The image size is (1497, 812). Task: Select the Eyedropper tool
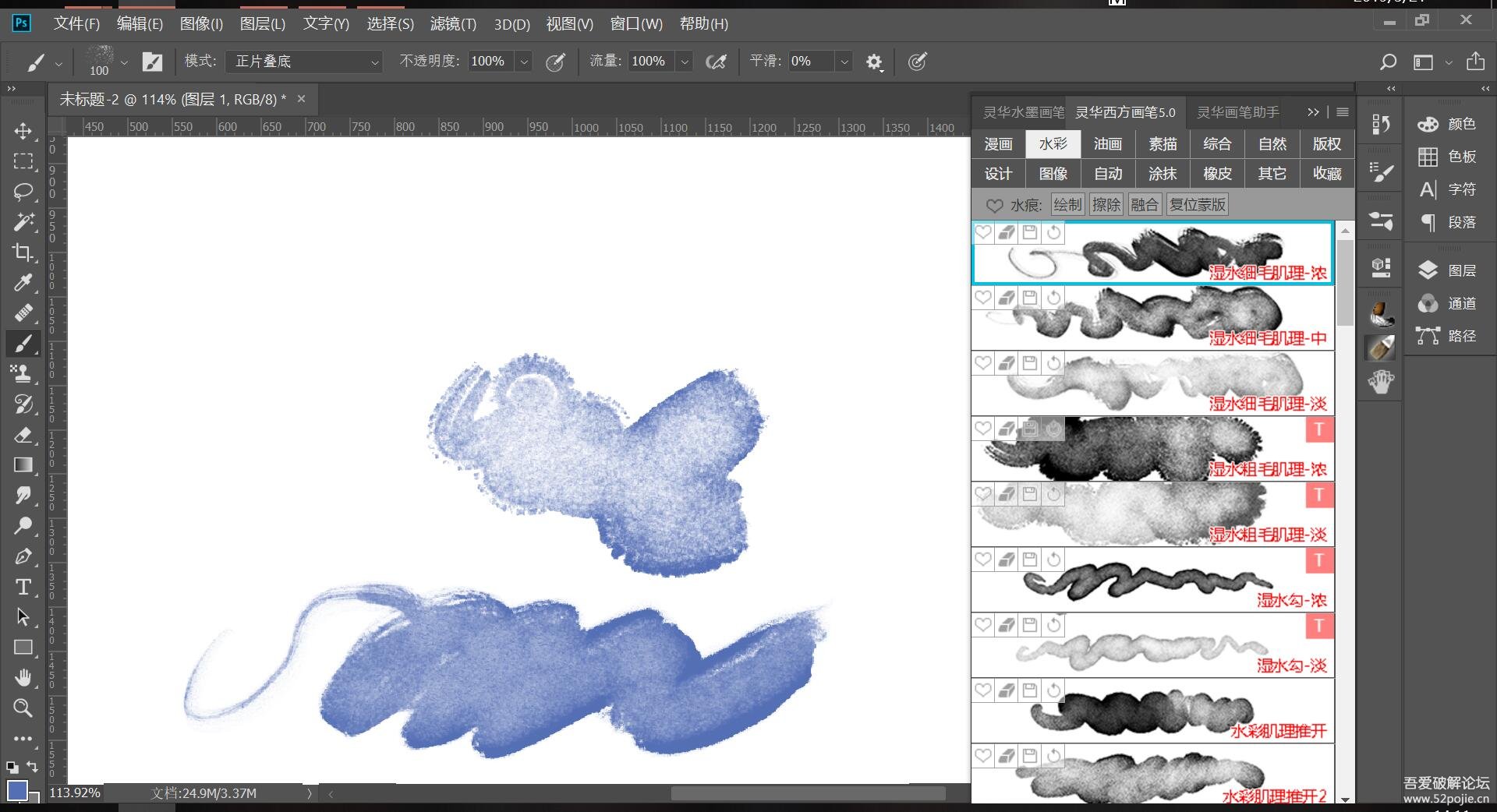(23, 282)
